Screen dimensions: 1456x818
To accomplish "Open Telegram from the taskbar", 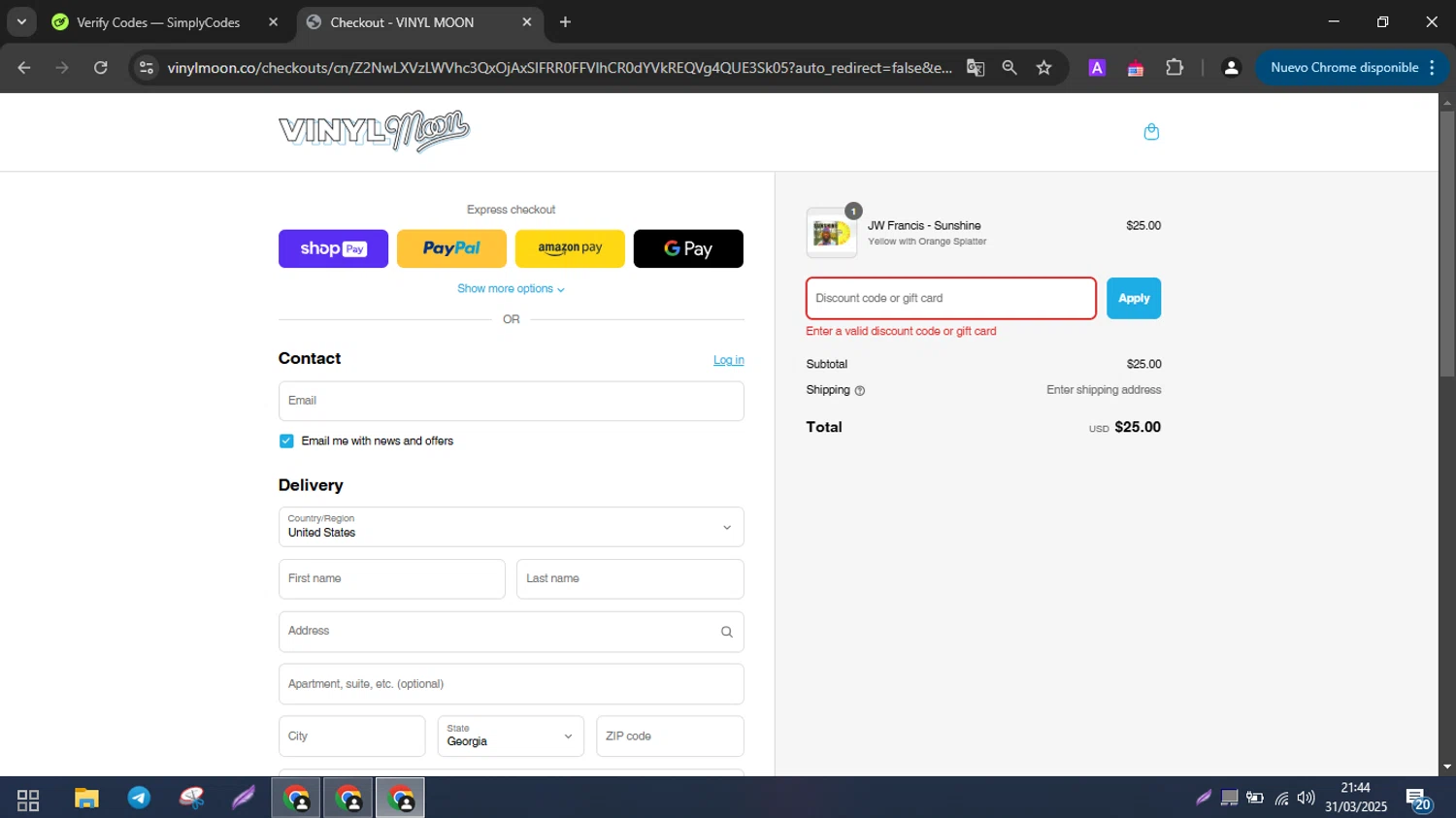I will [139, 799].
